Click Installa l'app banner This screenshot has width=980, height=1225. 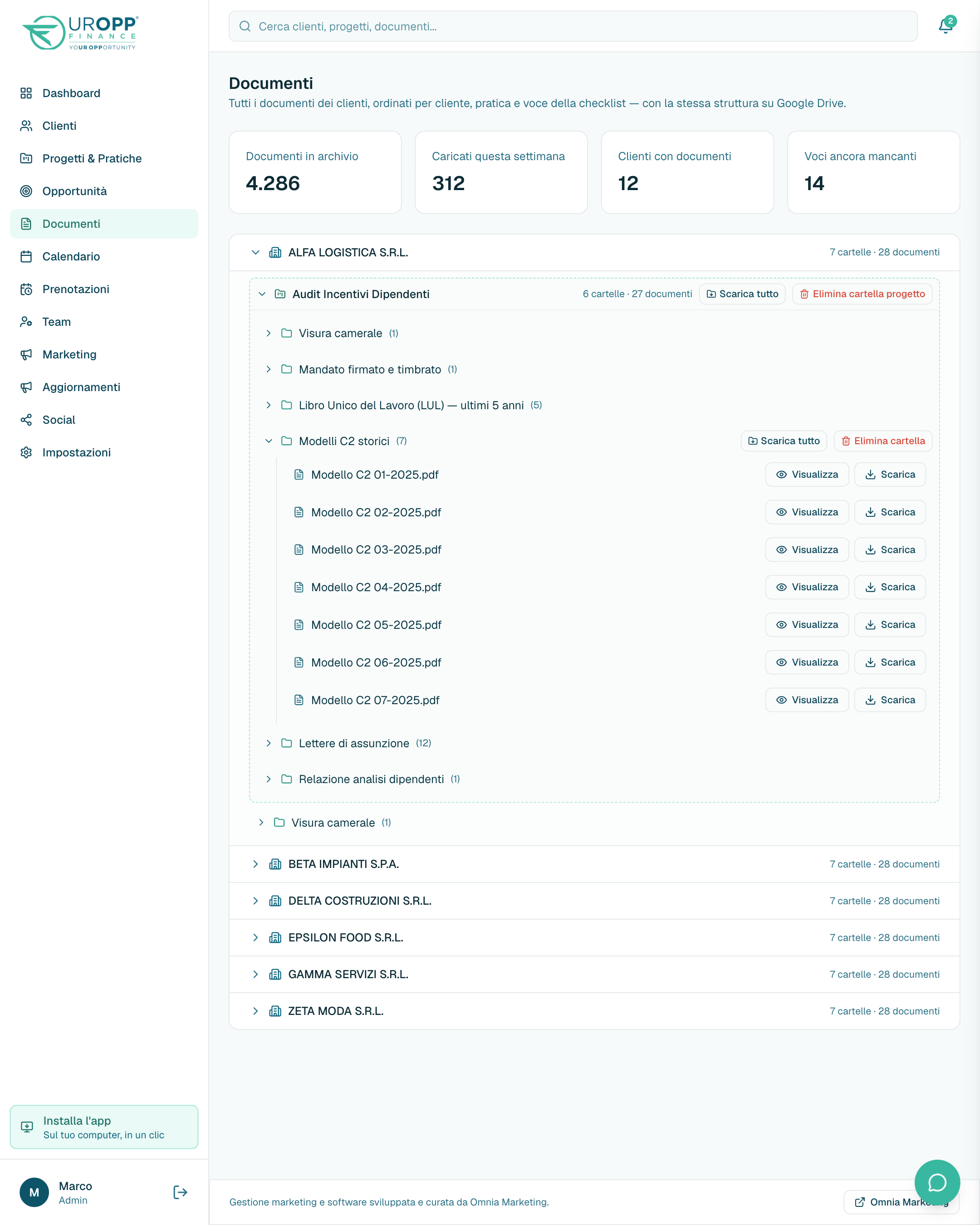pyautogui.click(x=104, y=1127)
